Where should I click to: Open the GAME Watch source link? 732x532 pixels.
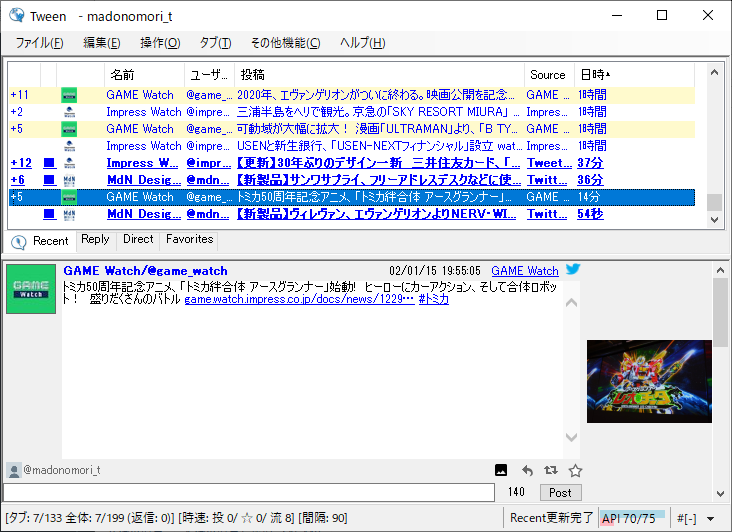(x=525, y=271)
